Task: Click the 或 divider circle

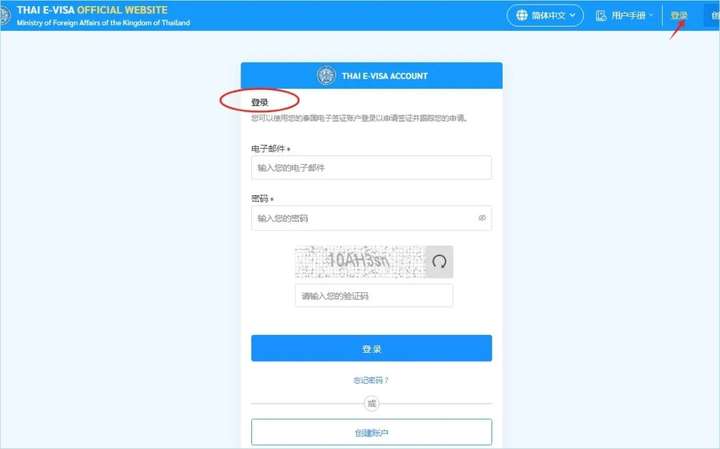Action: tap(371, 404)
